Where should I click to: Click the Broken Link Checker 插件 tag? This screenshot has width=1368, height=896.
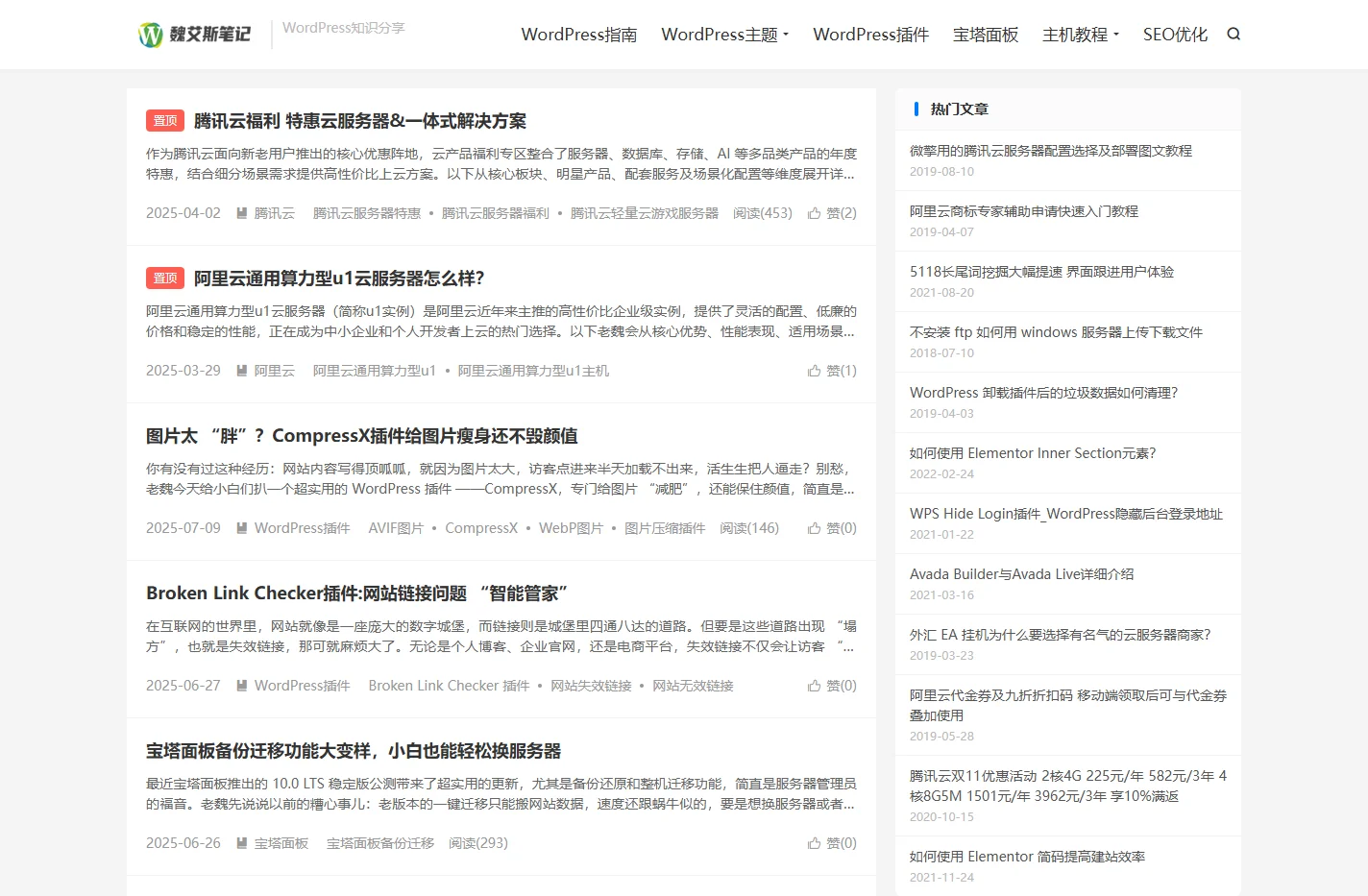coord(449,686)
